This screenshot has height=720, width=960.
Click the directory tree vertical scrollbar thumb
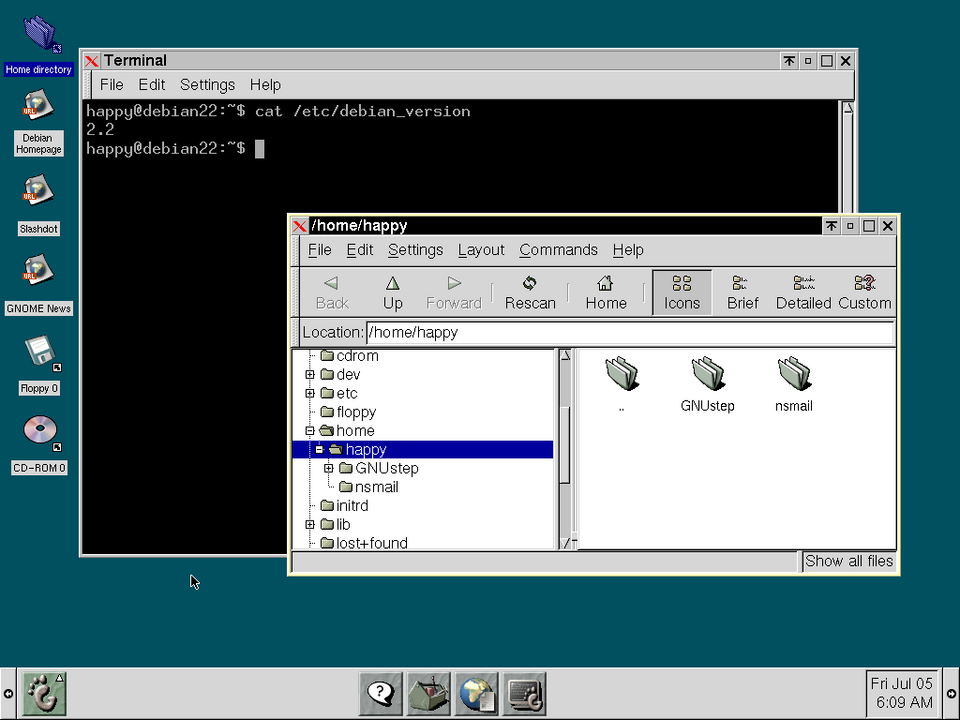click(x=565, y=444)
